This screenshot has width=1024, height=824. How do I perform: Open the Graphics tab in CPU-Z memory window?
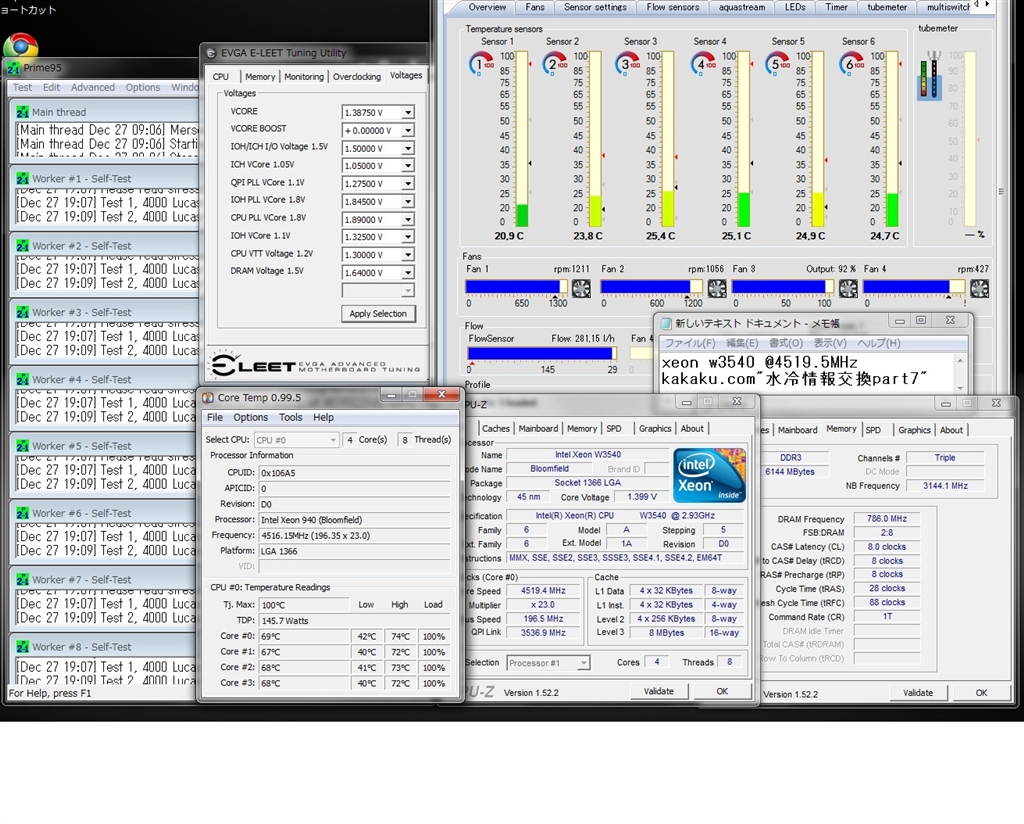914,430
